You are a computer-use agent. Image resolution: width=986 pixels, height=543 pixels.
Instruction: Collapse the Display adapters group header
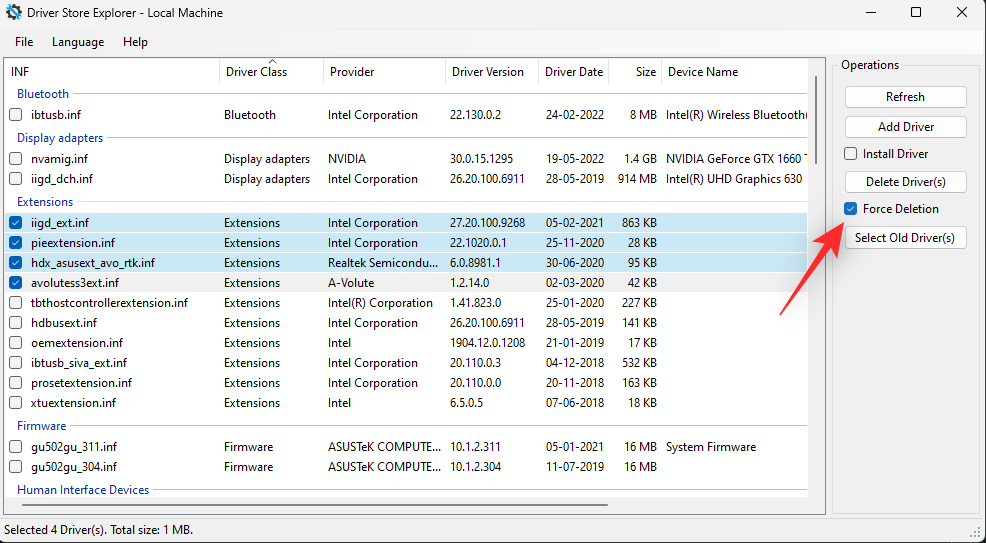coord(60,138)
